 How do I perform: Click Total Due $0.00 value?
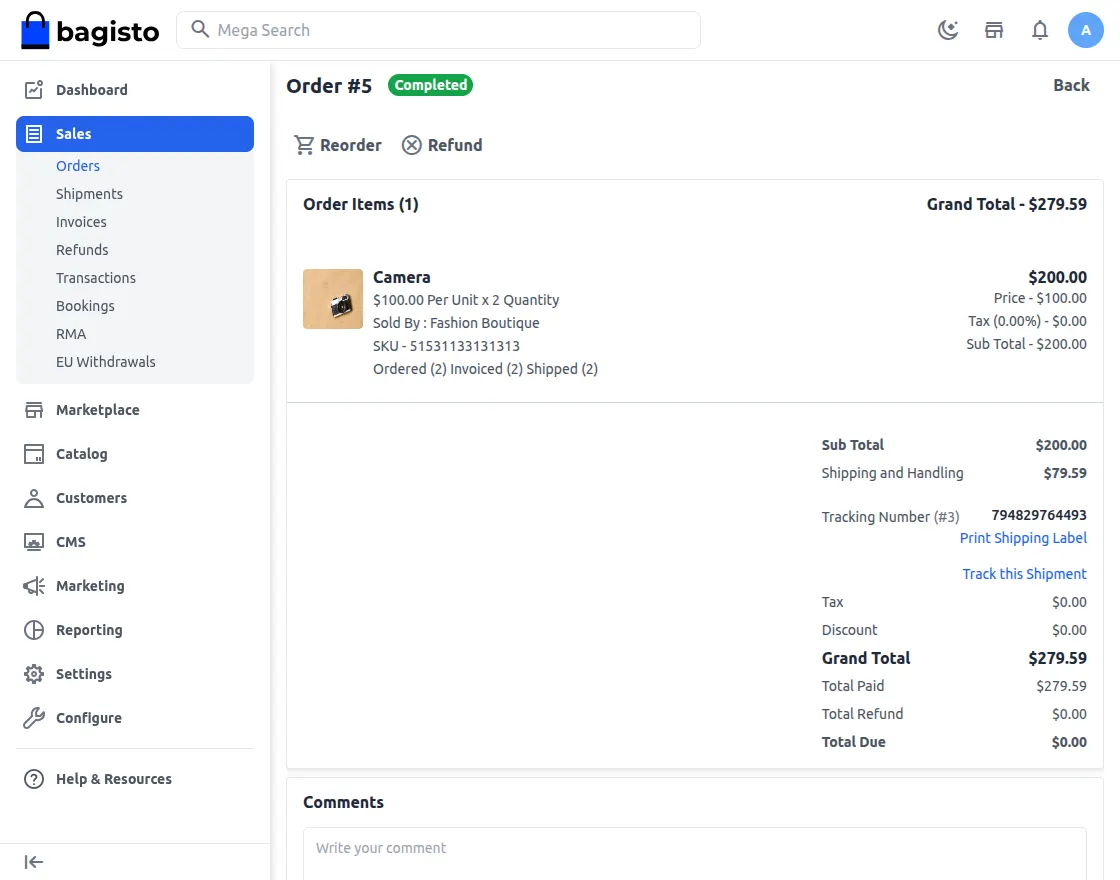tap(1069, 741)
